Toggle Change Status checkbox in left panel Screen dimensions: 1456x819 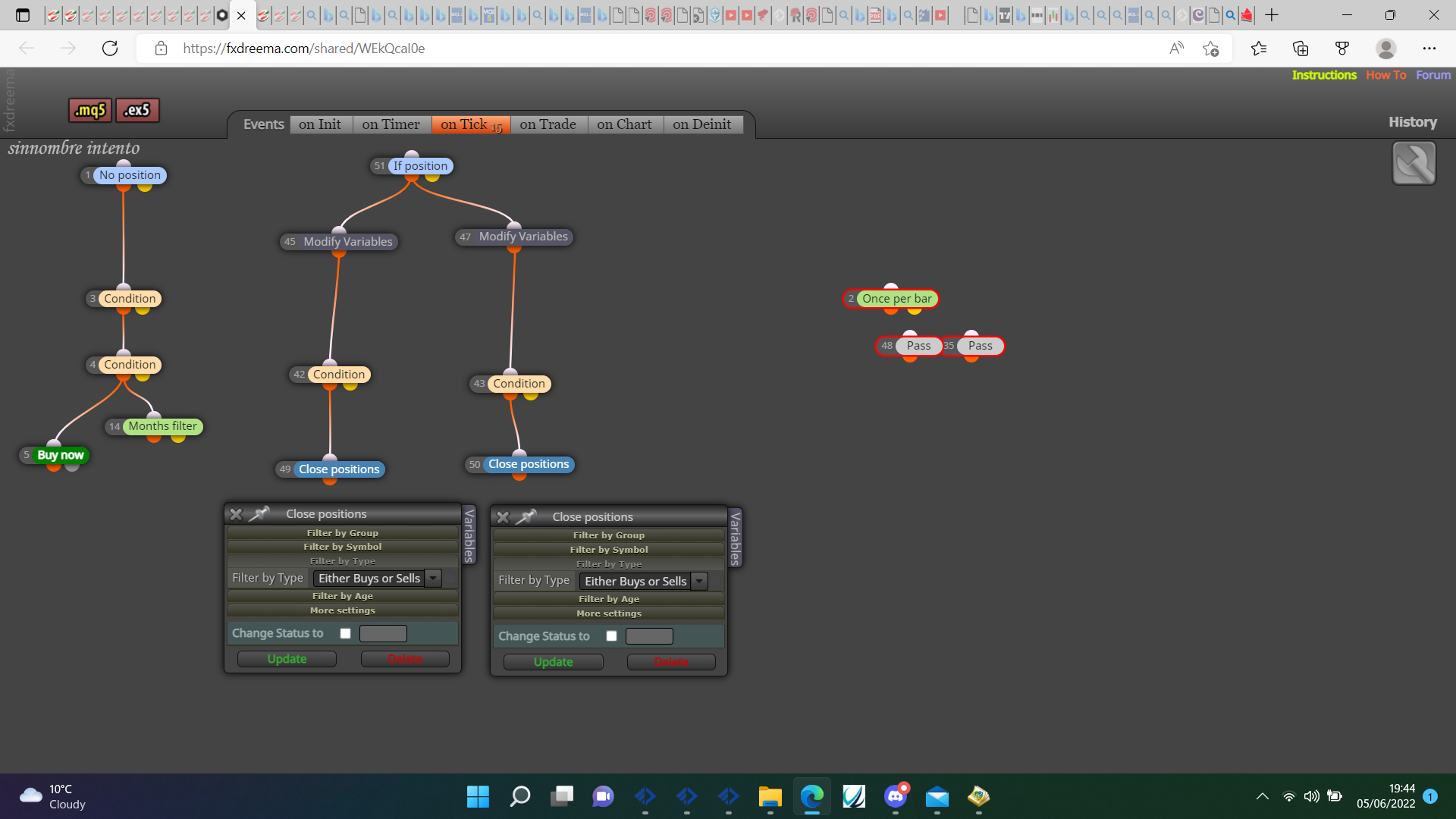(346, 633)
